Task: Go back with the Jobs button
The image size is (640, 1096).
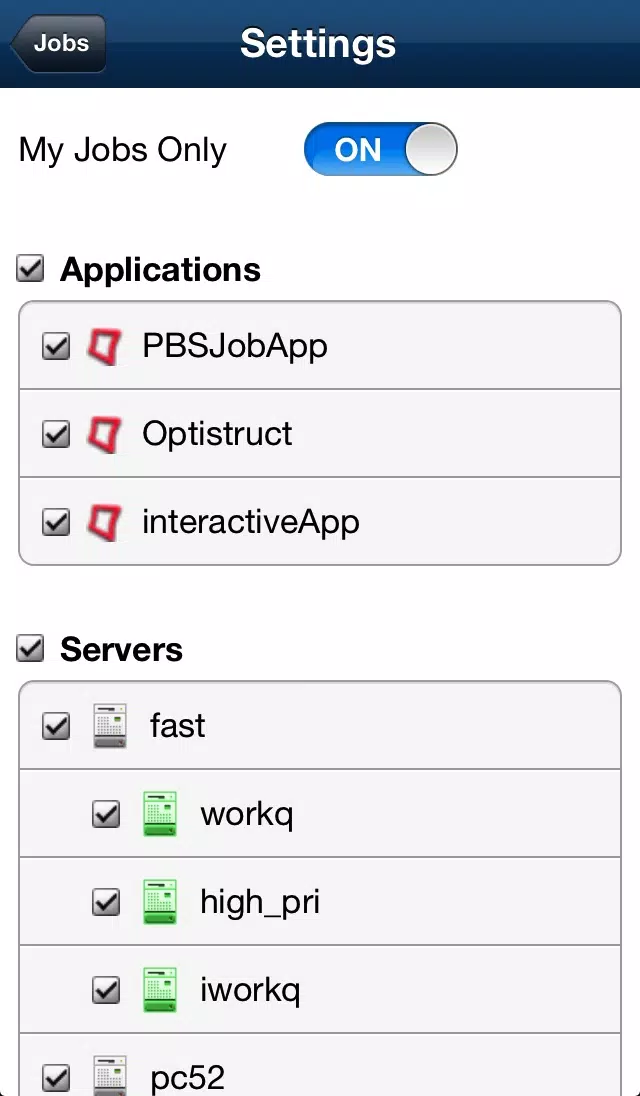Action: [59, 43]
